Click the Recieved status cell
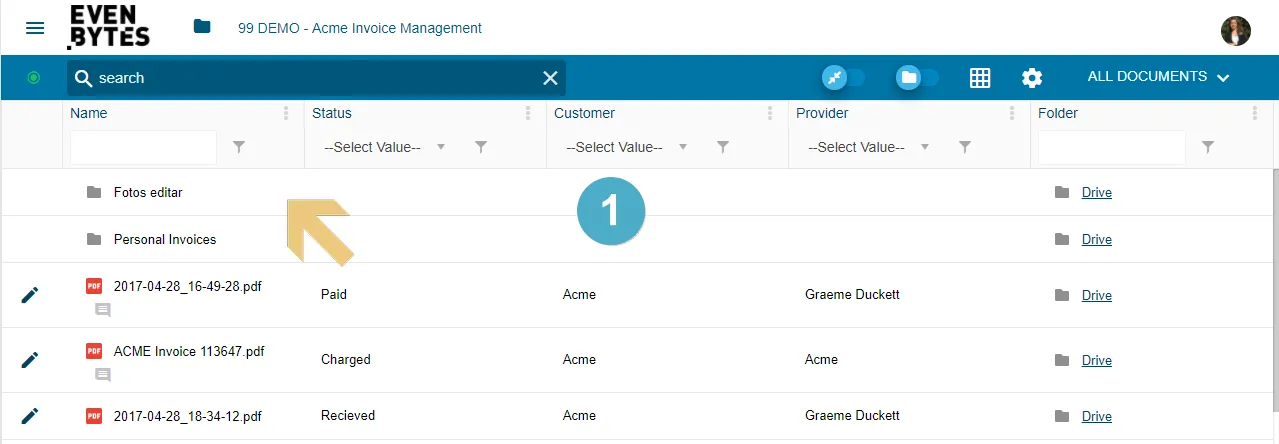1279x444 pixels. (x=348, y=415)
